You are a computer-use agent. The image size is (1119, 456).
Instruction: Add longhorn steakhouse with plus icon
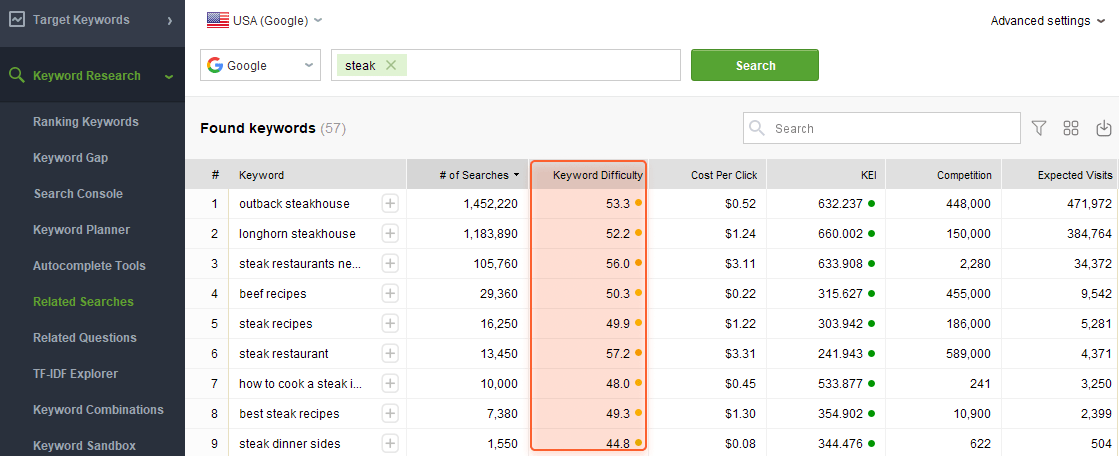[390, 234]
